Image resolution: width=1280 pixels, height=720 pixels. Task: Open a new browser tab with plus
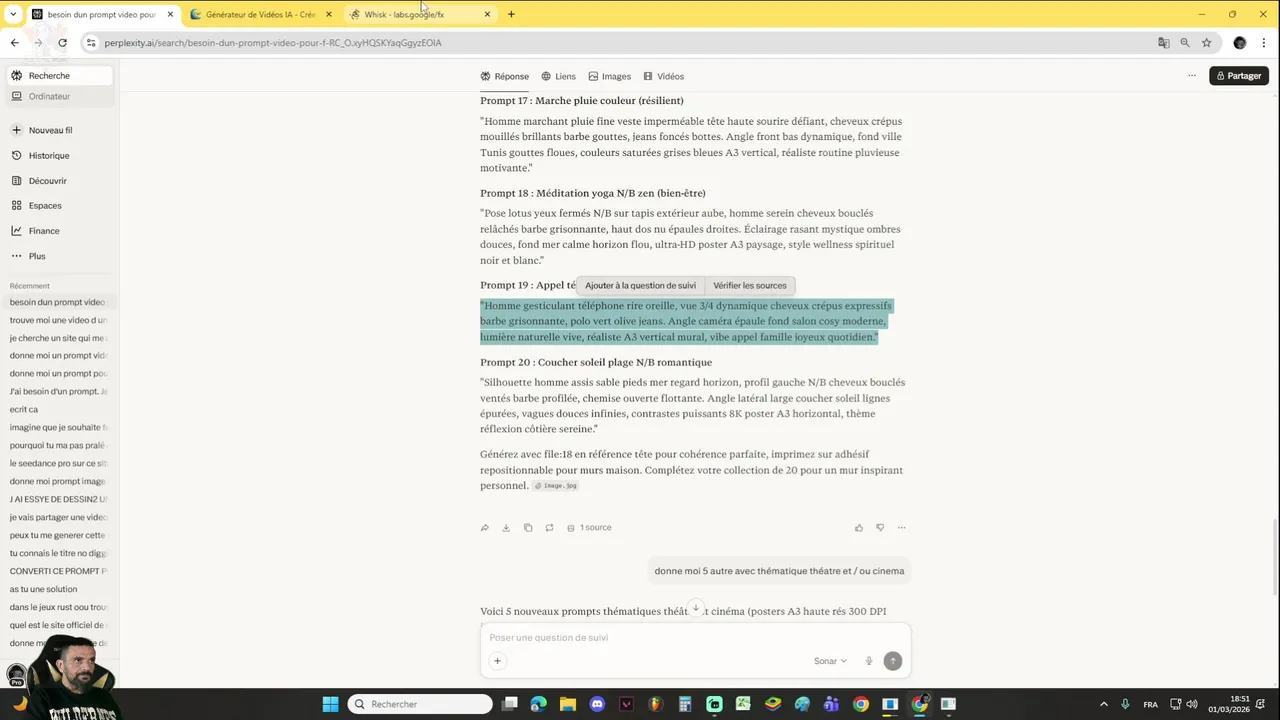pos(511,15)
